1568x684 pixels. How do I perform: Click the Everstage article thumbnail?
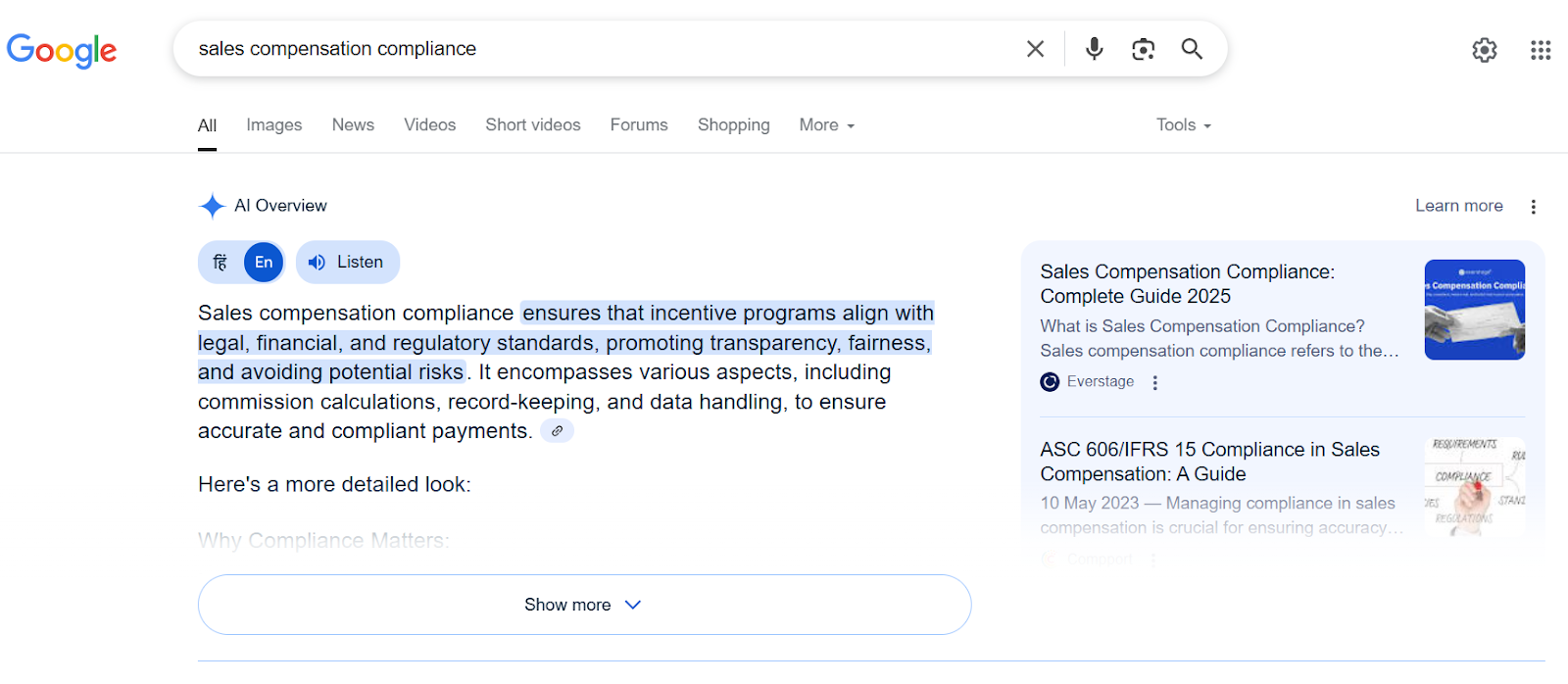point(1474,310)
